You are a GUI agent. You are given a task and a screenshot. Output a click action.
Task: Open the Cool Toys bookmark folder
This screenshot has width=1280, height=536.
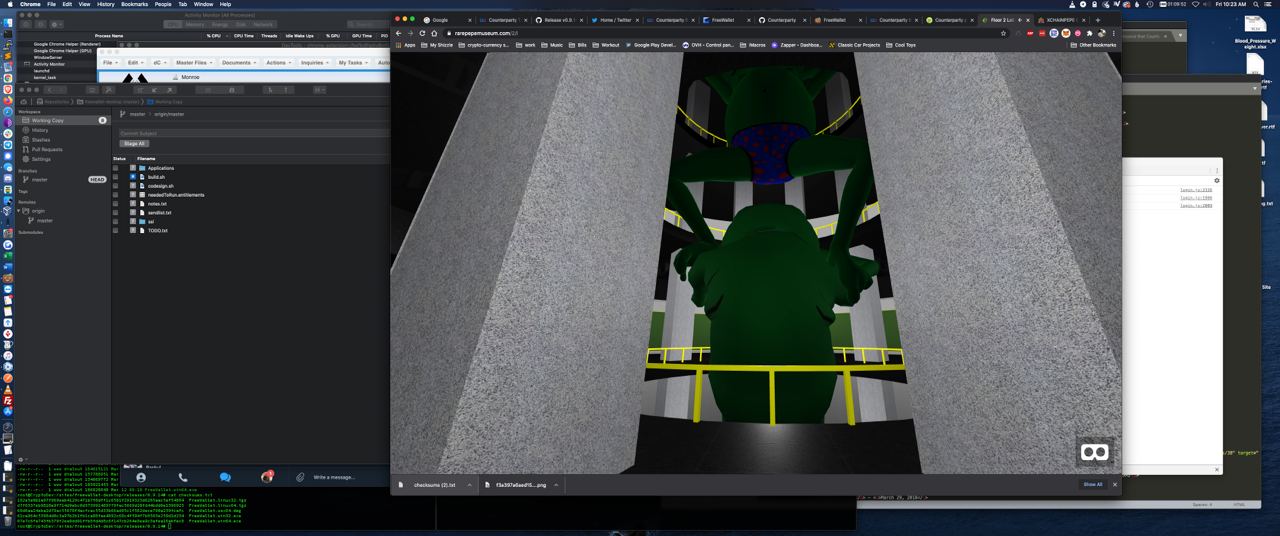[x=901, y=45]
